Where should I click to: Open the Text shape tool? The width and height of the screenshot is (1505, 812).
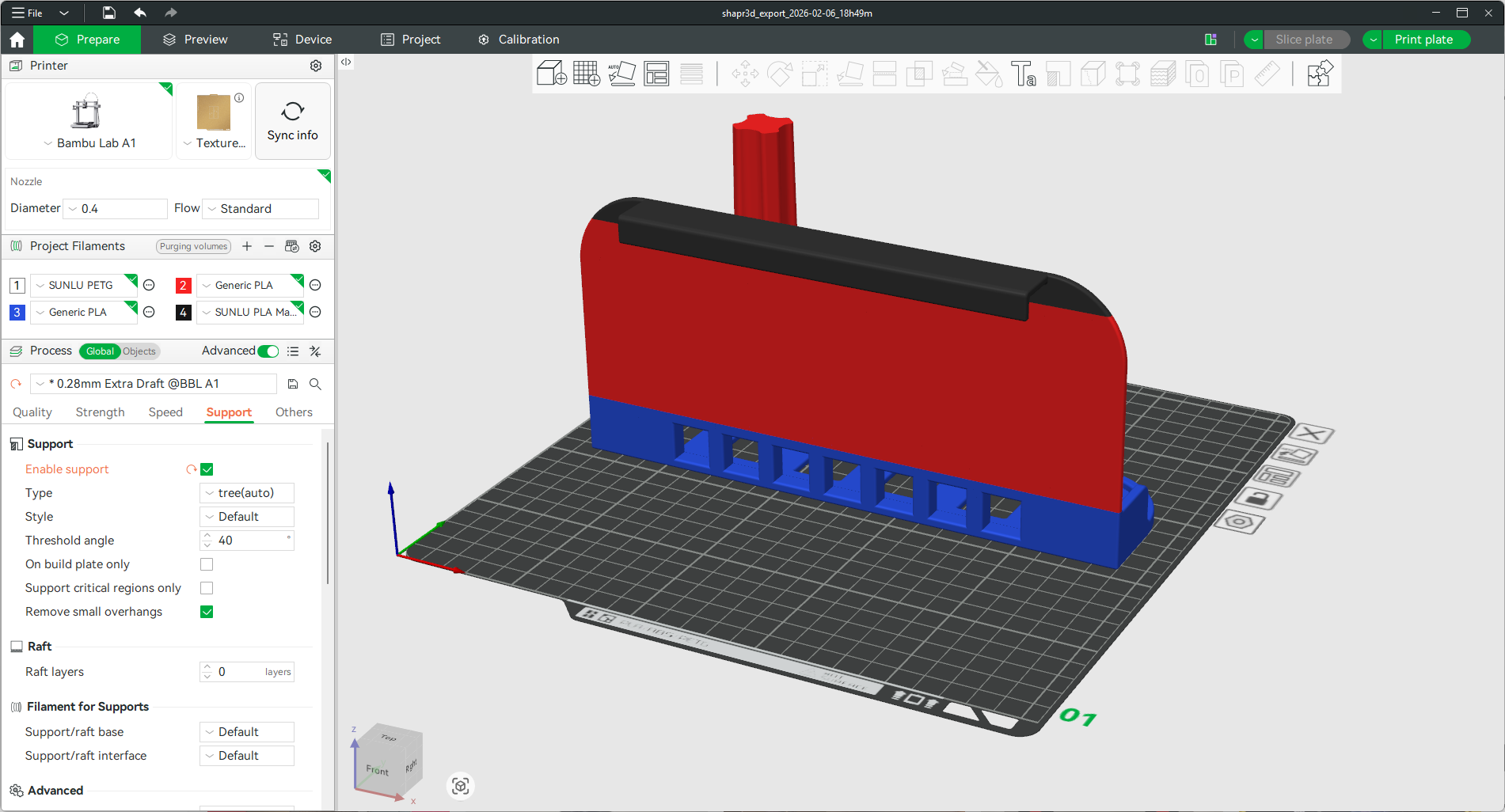[x=1024, y=74]
